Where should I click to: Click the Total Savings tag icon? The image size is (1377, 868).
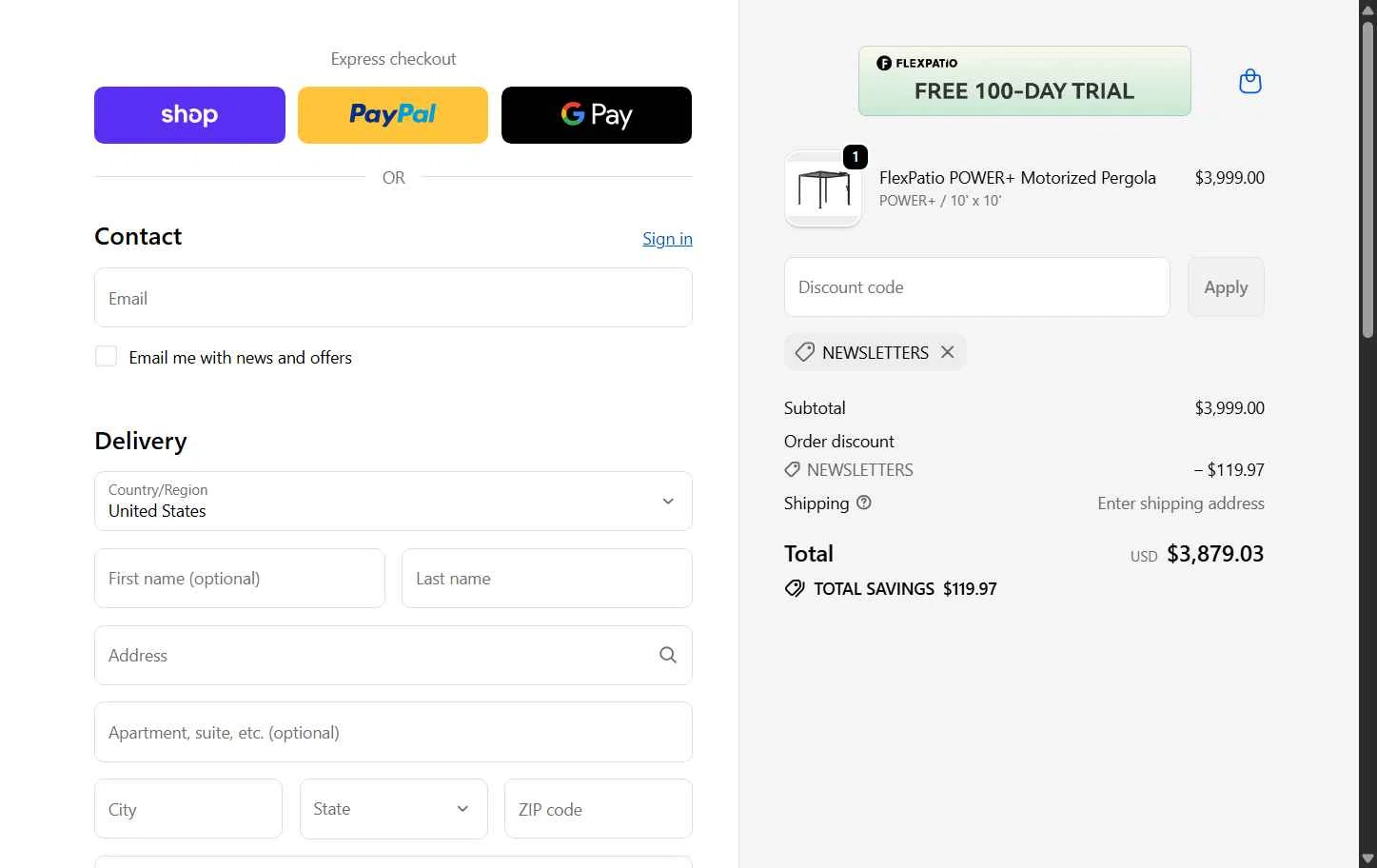click(795, 589)
